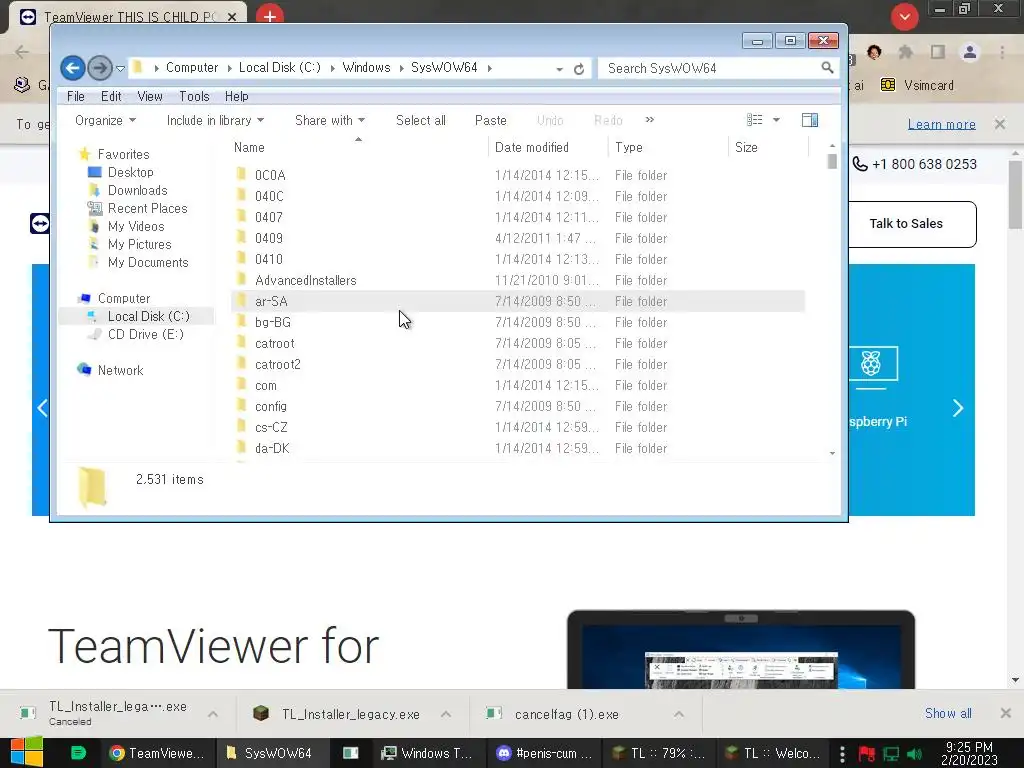Open My Videos in navigation pane

click(136, 226)
